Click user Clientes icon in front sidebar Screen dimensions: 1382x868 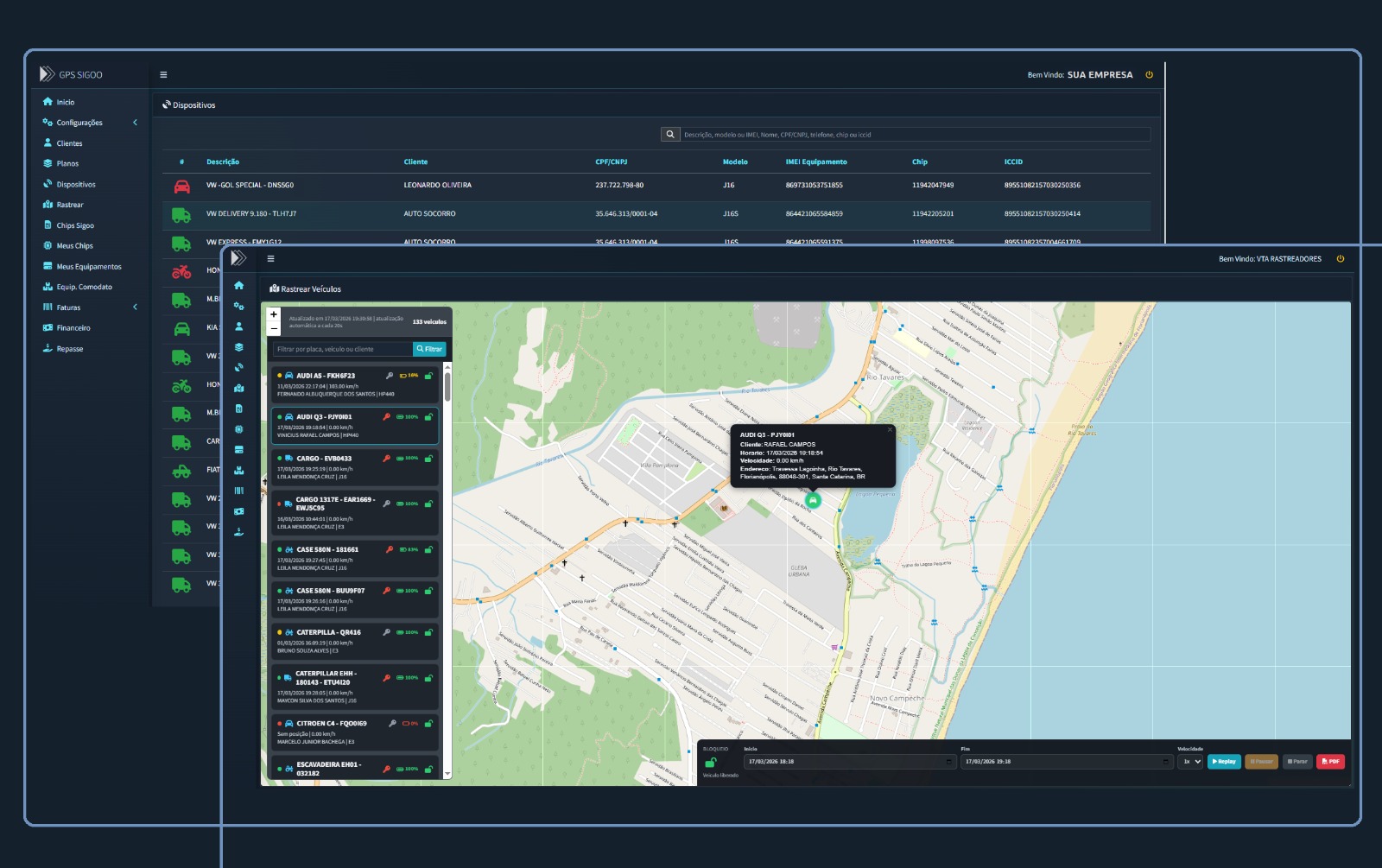[x=239, y=326]
